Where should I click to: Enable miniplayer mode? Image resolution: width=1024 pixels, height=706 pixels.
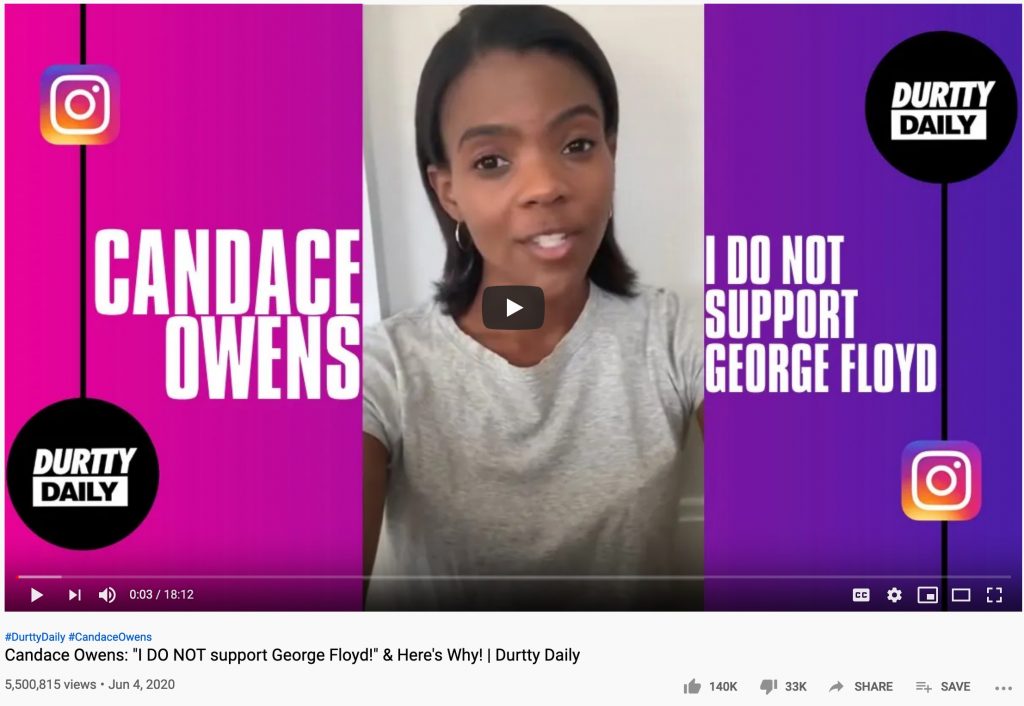pos(927,595)
